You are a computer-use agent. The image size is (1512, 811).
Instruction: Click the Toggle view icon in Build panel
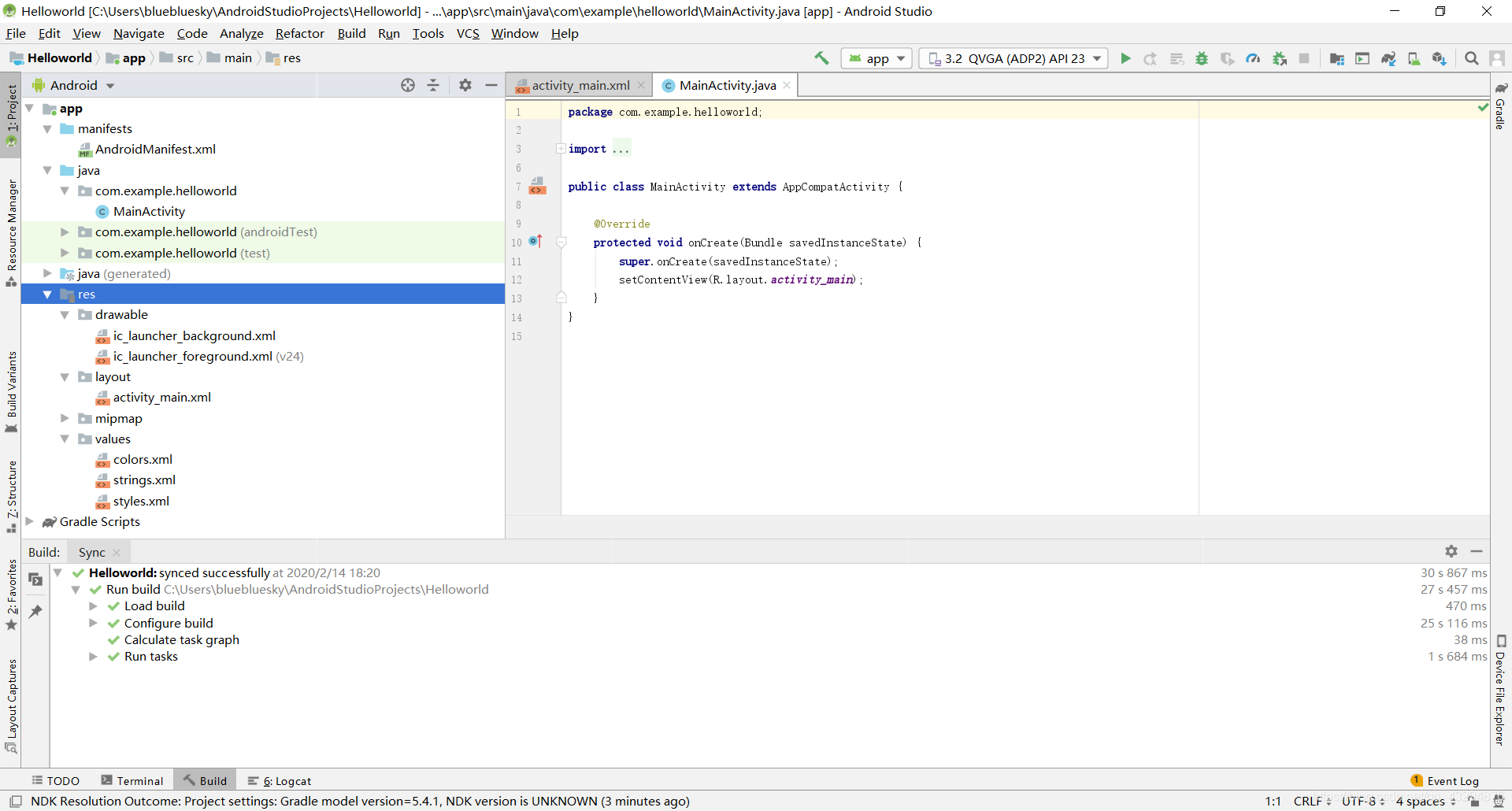tap(35, 579)
